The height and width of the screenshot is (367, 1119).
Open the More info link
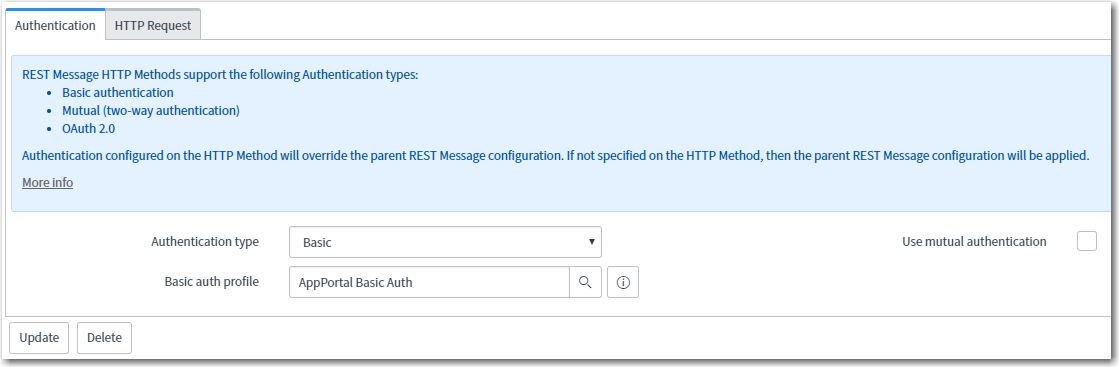(x=47, y=183)
